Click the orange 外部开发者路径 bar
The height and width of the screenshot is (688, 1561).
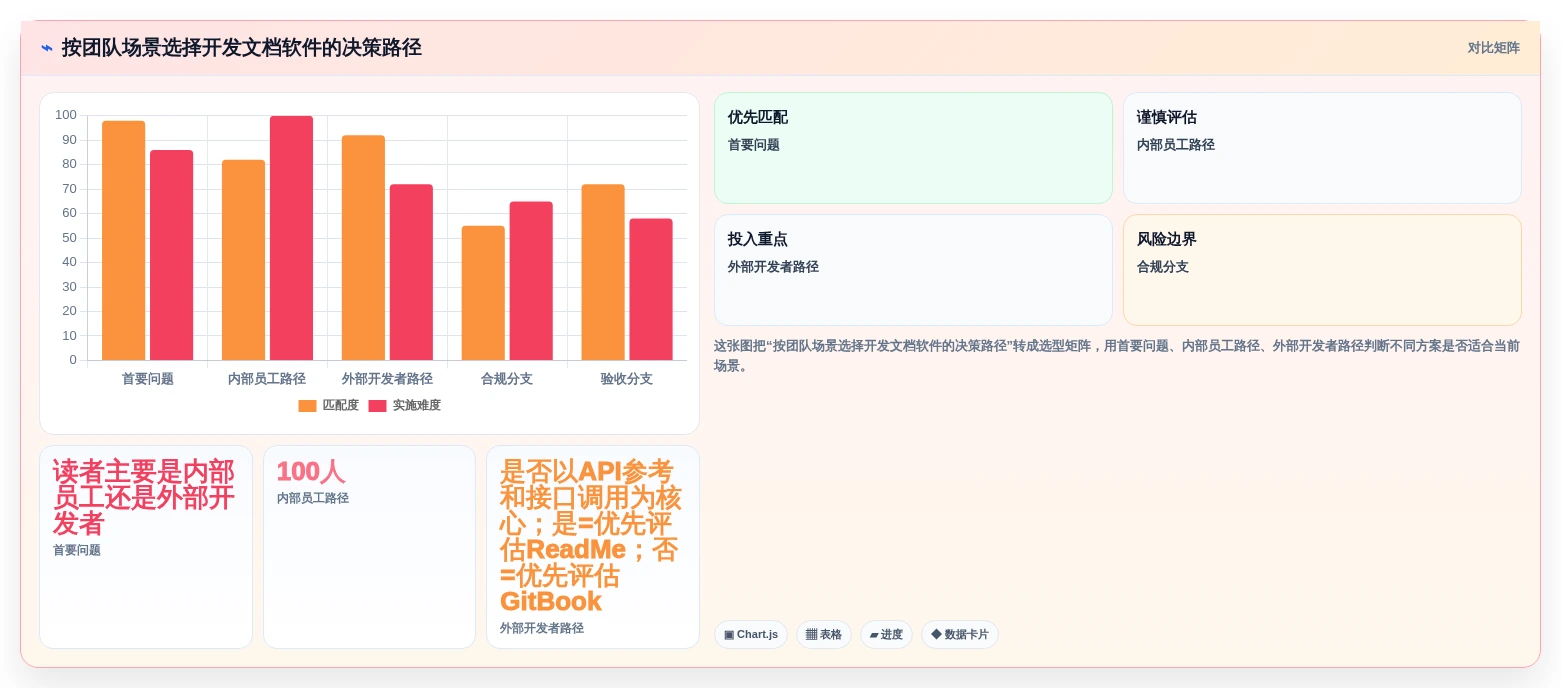click(x=364, y=248)
